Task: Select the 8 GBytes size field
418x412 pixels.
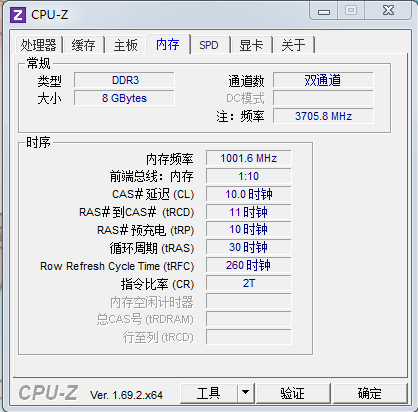Action: [124, 98]
